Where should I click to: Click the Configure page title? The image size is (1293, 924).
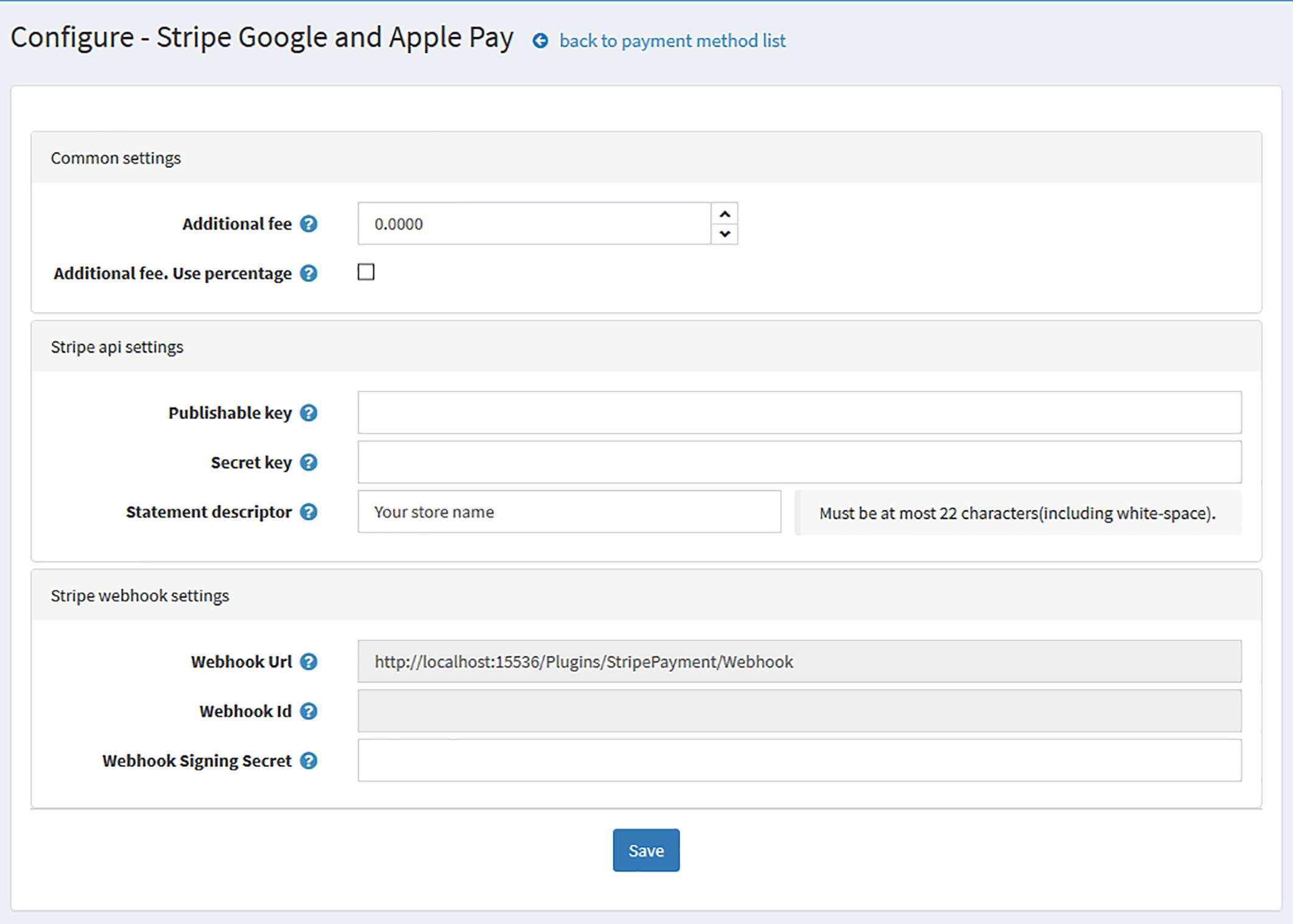pos(262,38)
